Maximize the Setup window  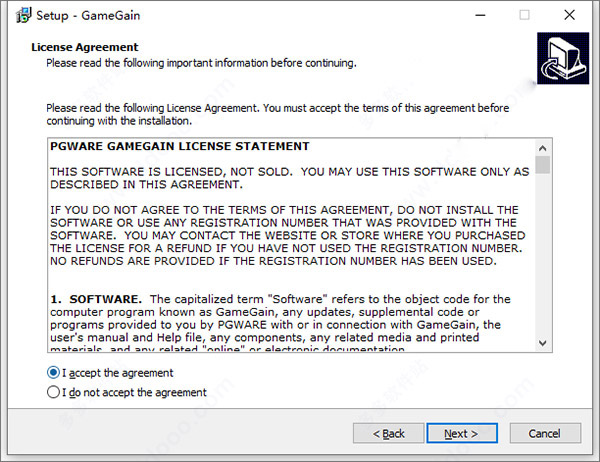(x=524, y=16)
